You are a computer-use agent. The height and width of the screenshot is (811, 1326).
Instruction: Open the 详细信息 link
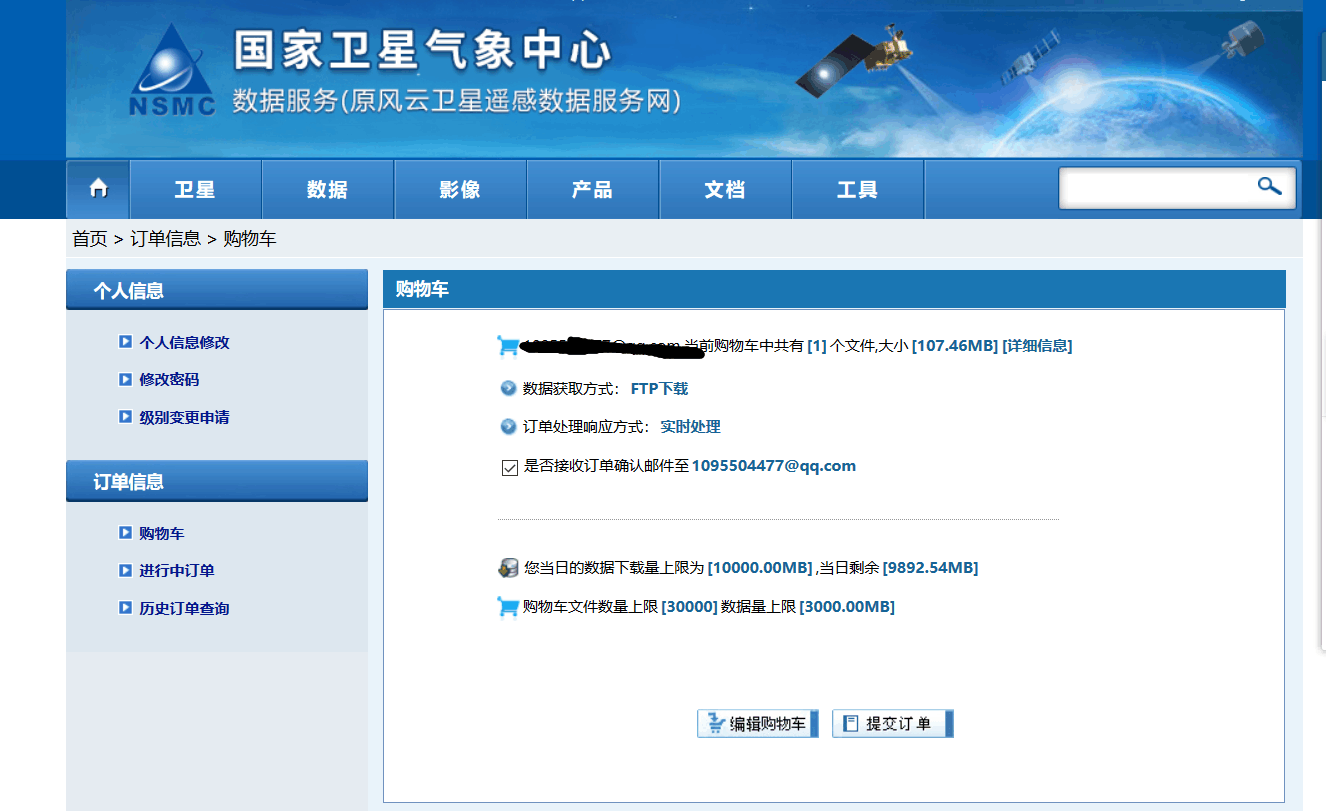[1036, 344]
